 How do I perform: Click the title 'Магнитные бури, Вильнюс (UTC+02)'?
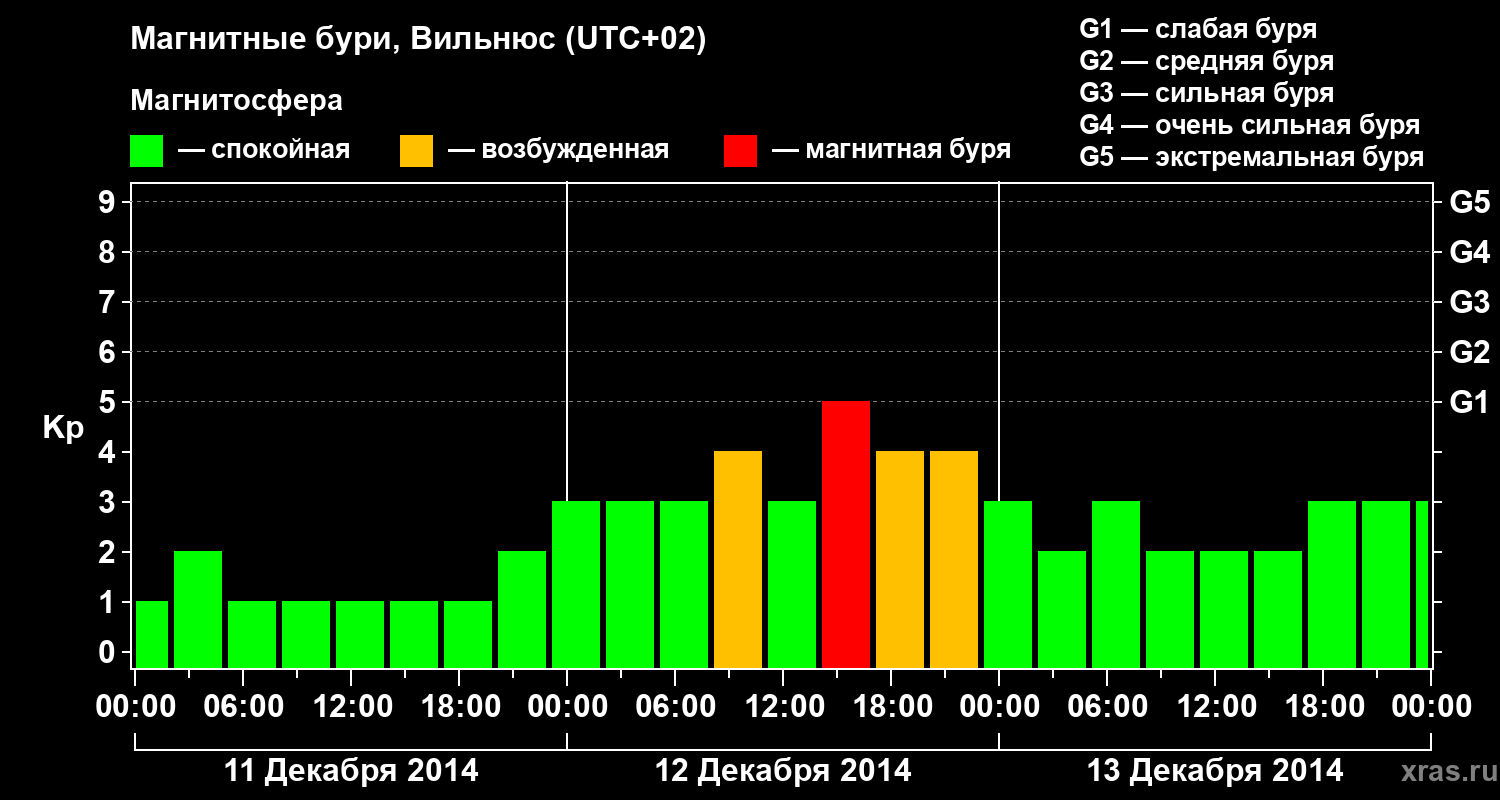(x=419, y=40)
